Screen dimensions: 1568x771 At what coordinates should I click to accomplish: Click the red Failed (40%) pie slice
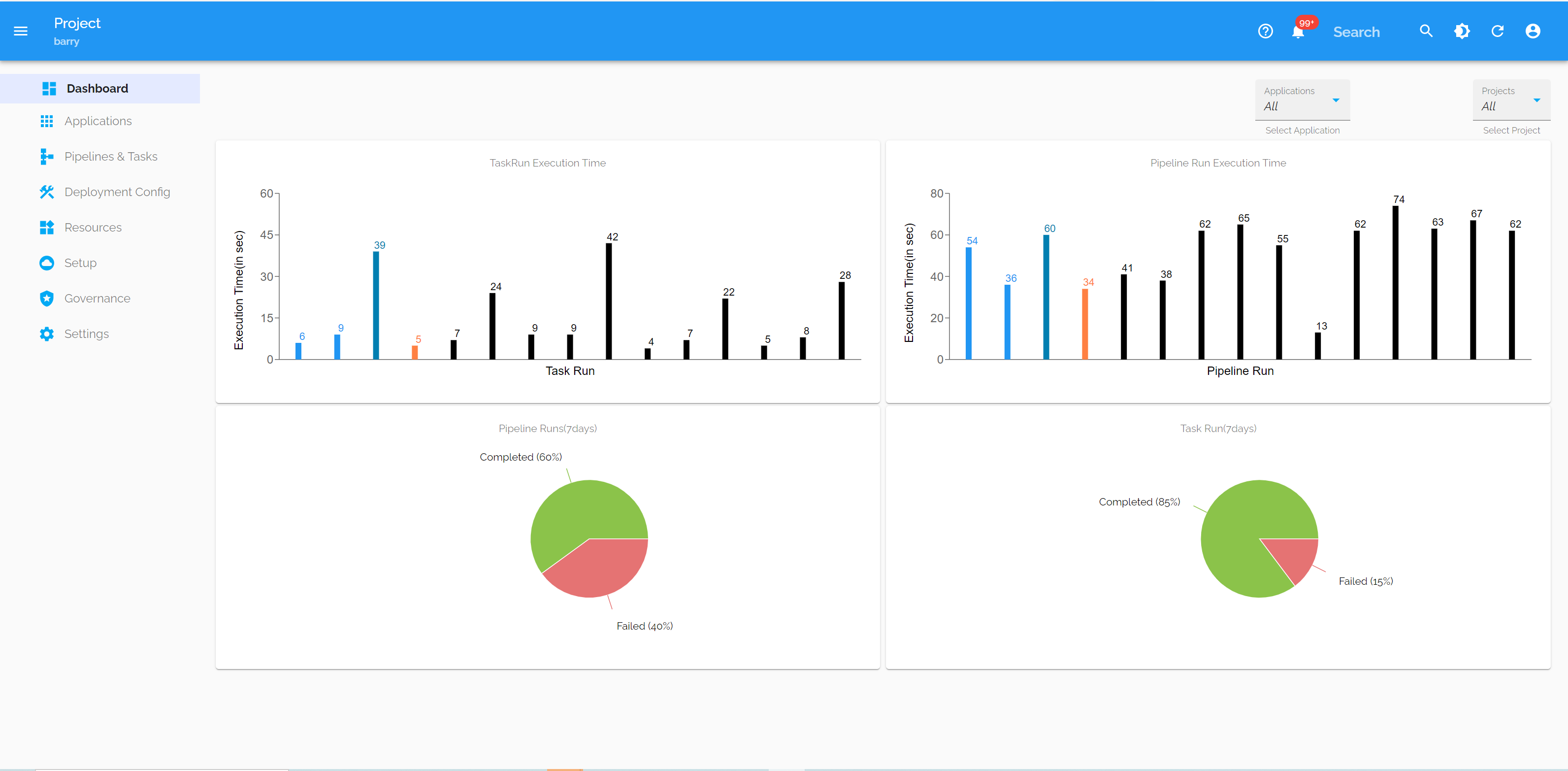click(599, 570)
